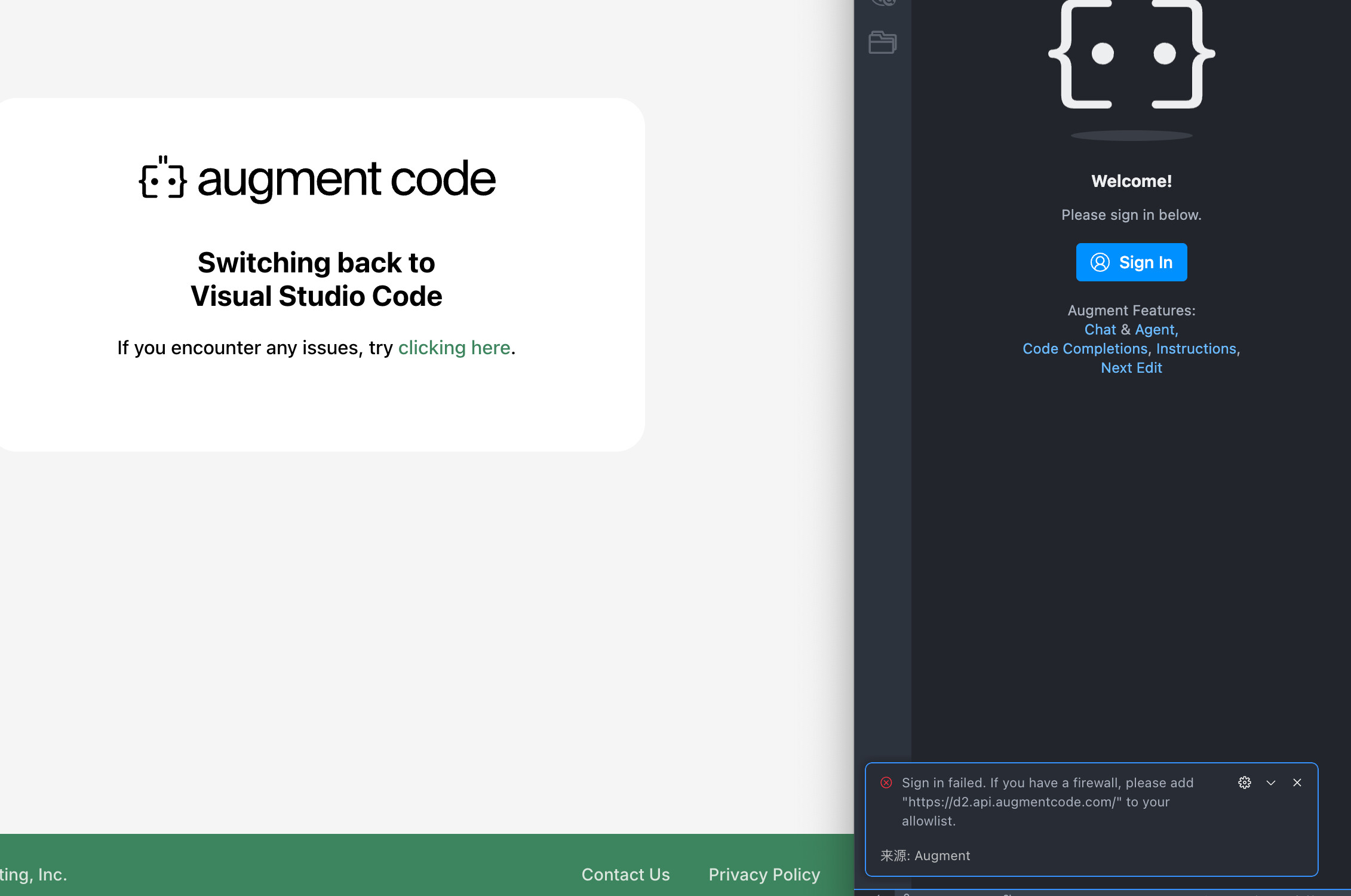Viewport: 1351px width, 896px height.
Task: Open the Instructions feature link
Action: click(x=1198, y=349)
